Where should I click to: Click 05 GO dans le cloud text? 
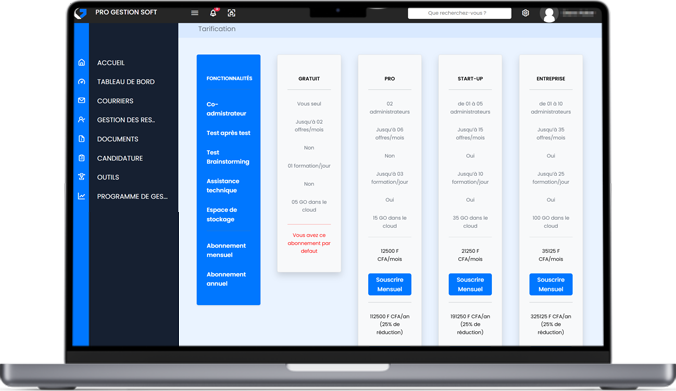309,206
